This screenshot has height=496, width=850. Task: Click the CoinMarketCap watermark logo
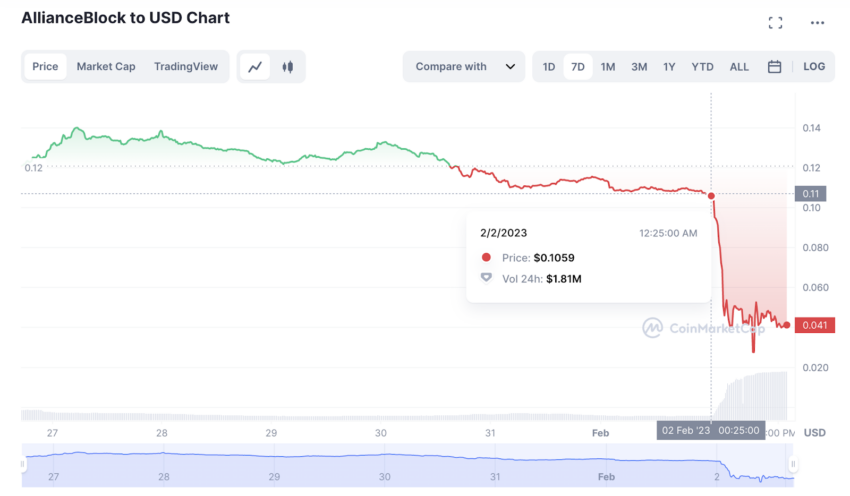652,328
